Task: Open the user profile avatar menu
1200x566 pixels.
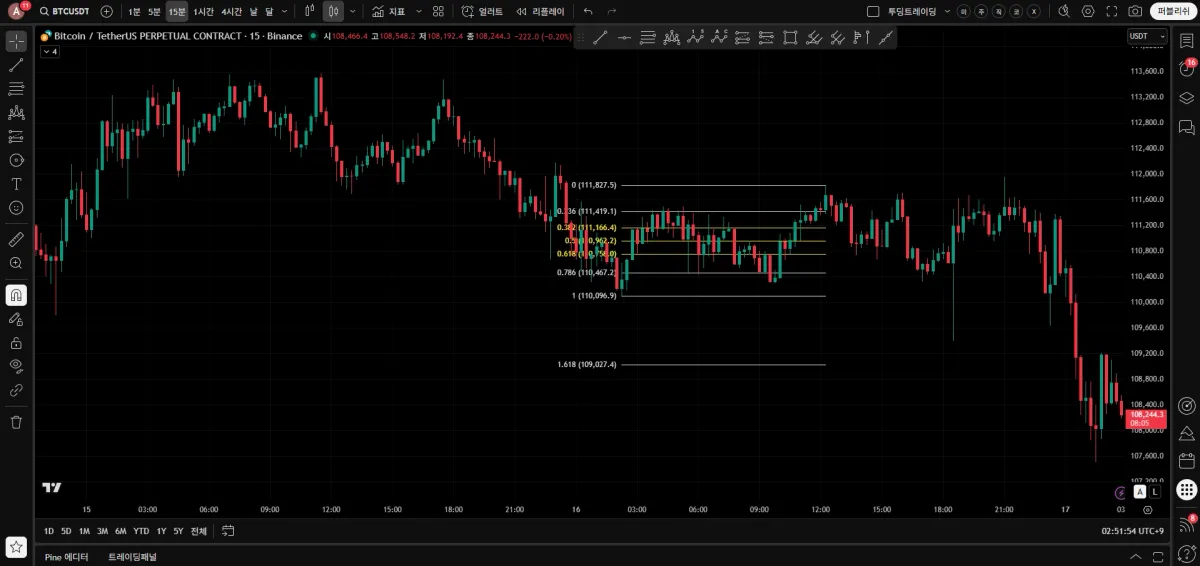Action: [18, 11]
